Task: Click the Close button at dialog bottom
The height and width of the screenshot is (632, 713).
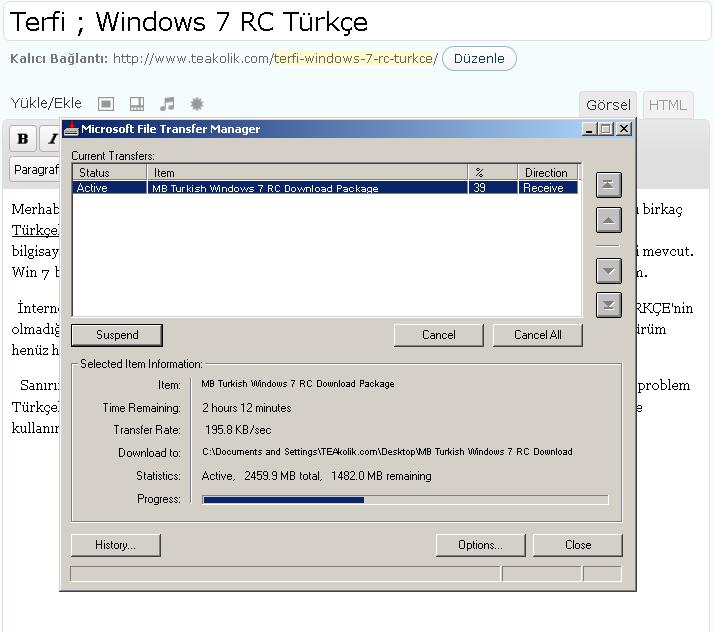Action: point(577,545)
